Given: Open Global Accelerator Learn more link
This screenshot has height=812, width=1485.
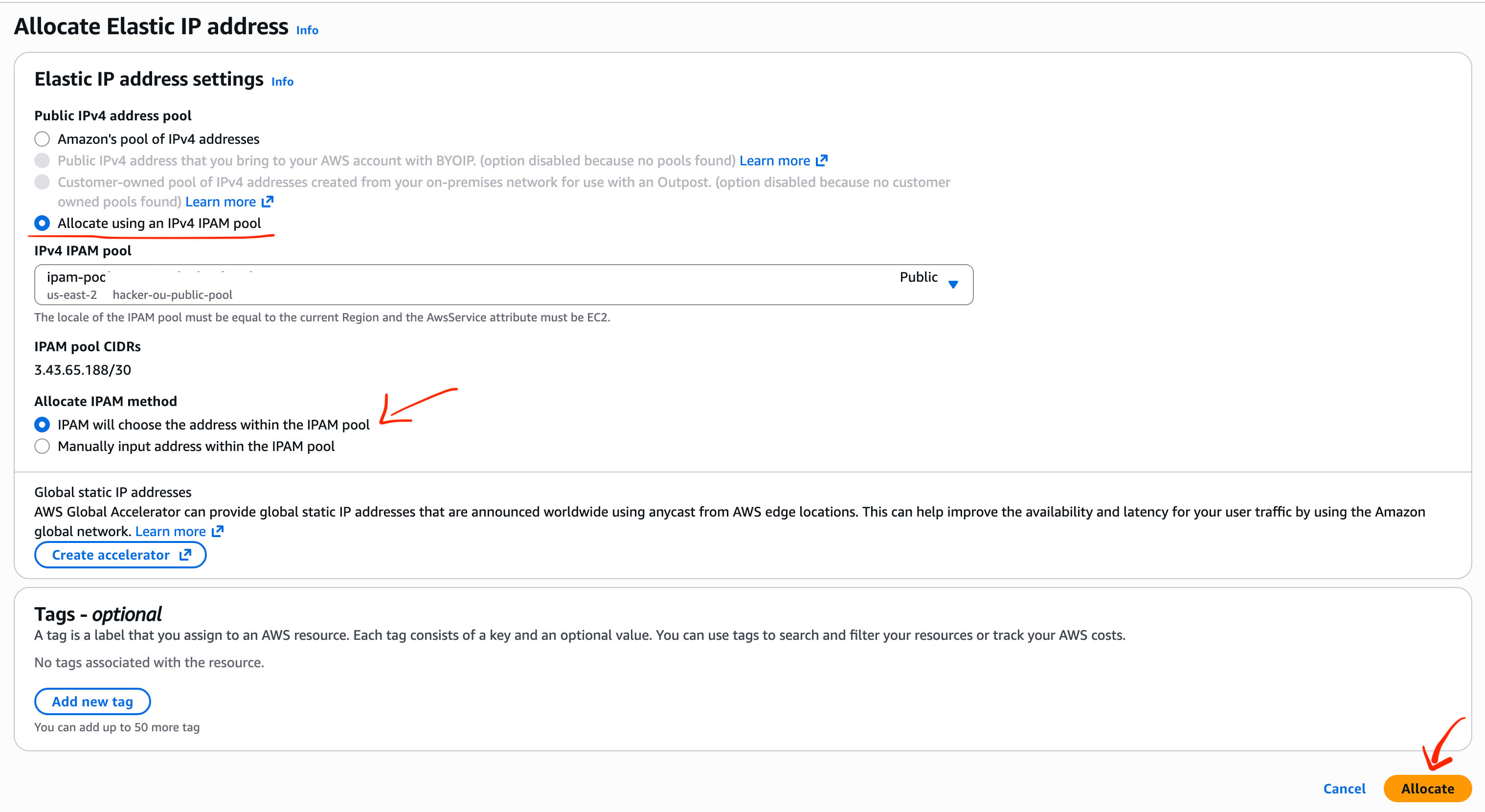Looking at the screenshot, I should pos(170,532).
